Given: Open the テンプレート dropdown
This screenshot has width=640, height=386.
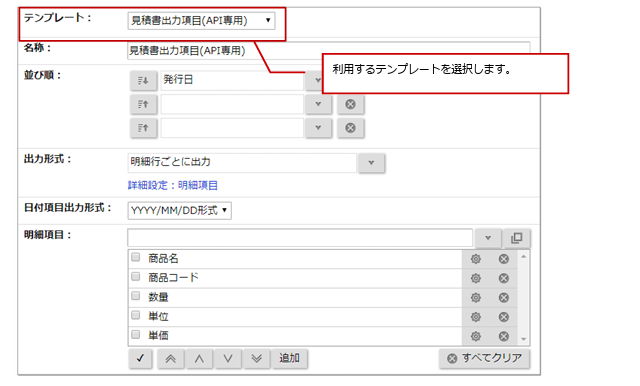Looking at the screenshot, I should pyautogui.click(x=201, y=21).
